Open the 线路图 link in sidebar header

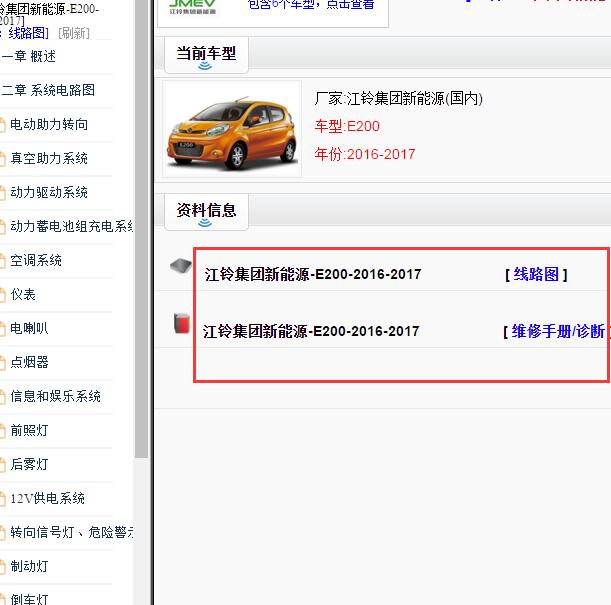[28, 33]
